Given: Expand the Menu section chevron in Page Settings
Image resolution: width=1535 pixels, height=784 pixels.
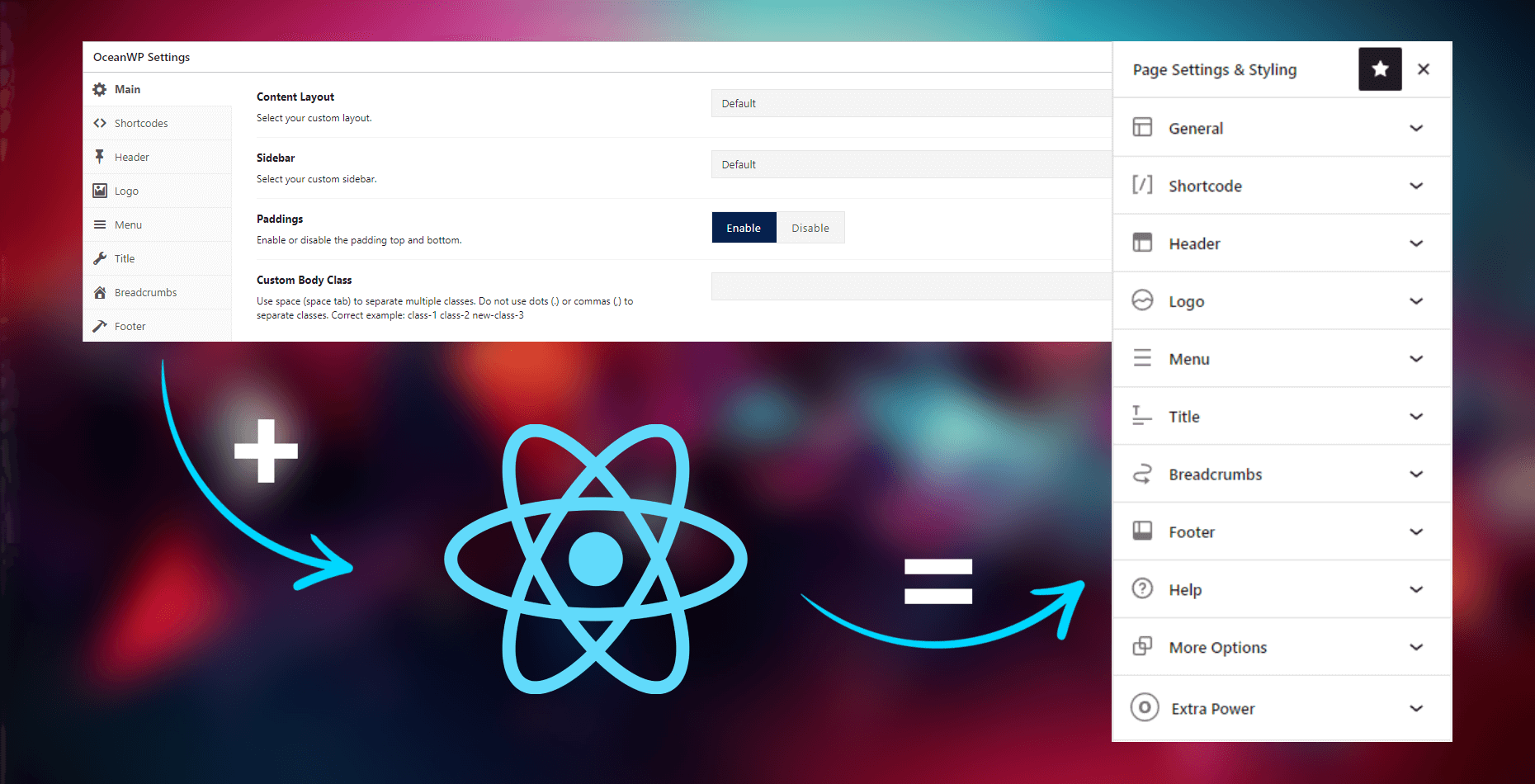Looking at the screenshot, I should click(x=1416, y=359).
